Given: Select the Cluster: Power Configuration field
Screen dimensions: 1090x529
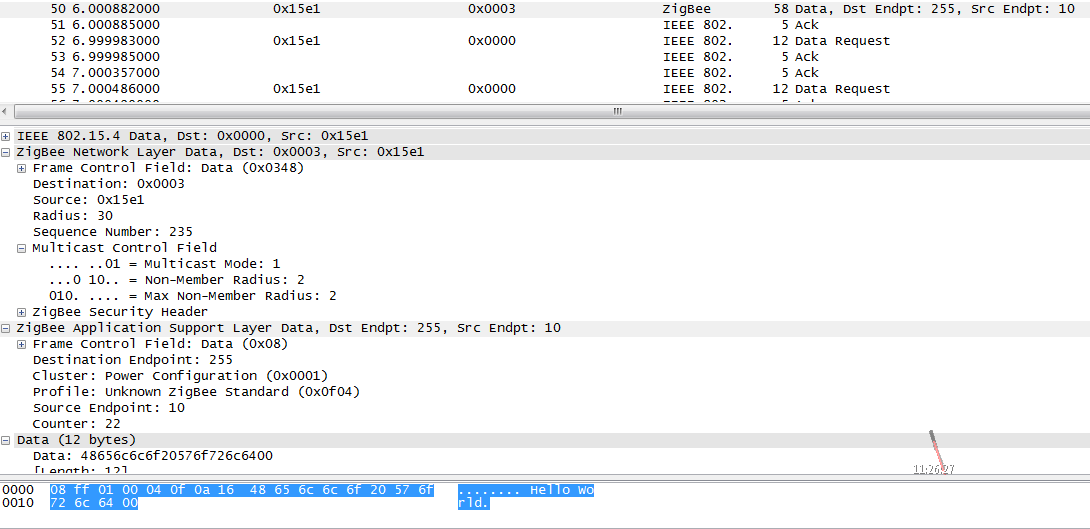Looking at the screenshot, I should 180,376.
